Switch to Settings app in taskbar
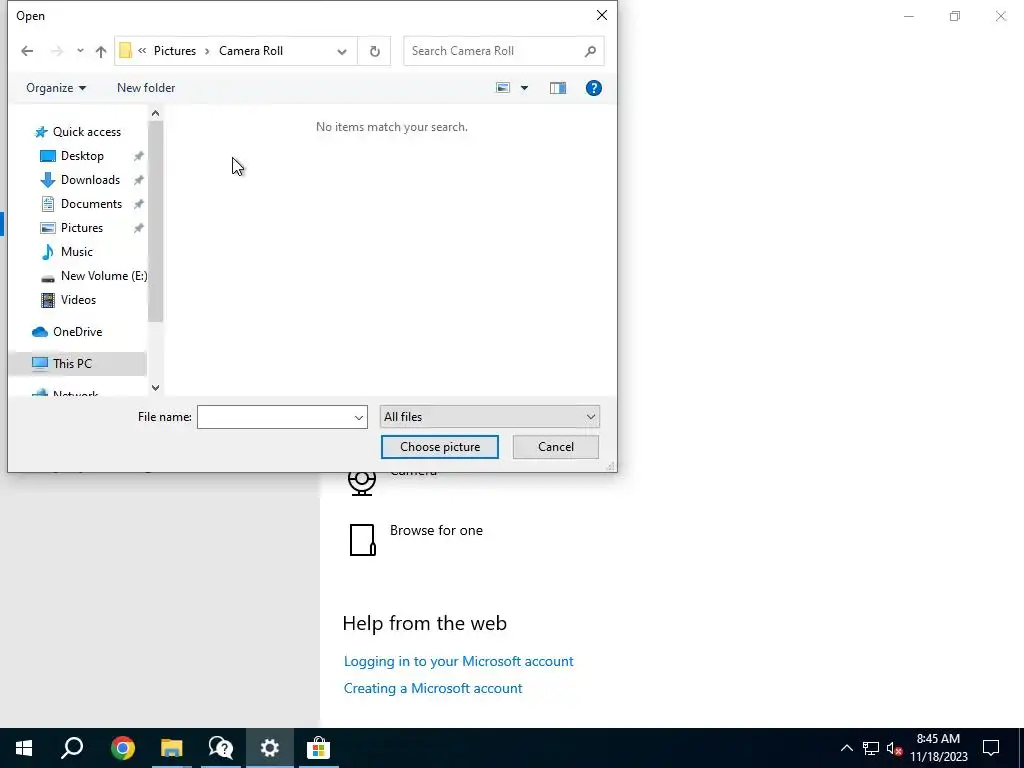Viewport: 1024px width, 768px height. coord(270,748)
